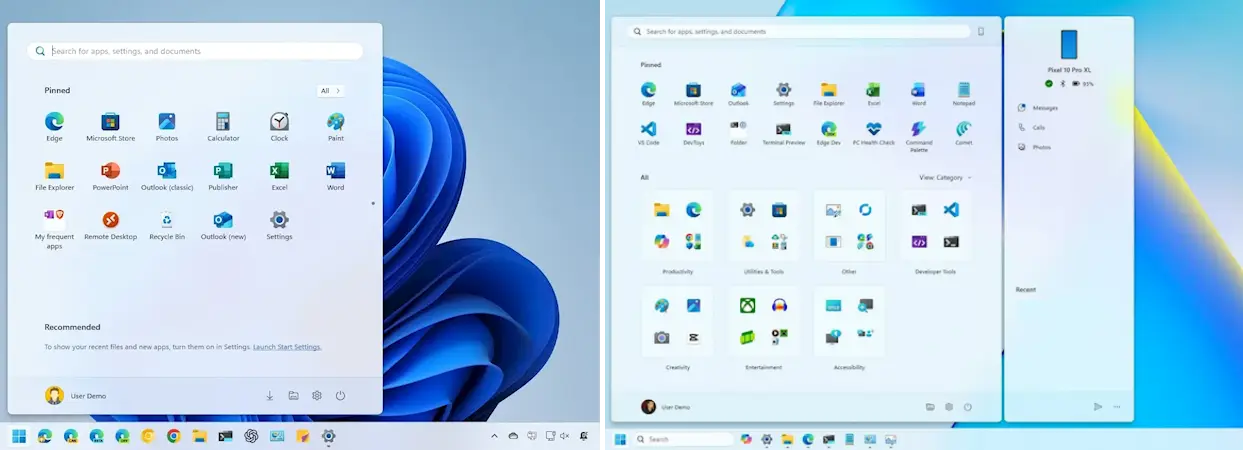Viewport: 1243px width, 450px height.
Task: Click the taskbar Search box
Action: pyautogui.click(x=684, y=439)
